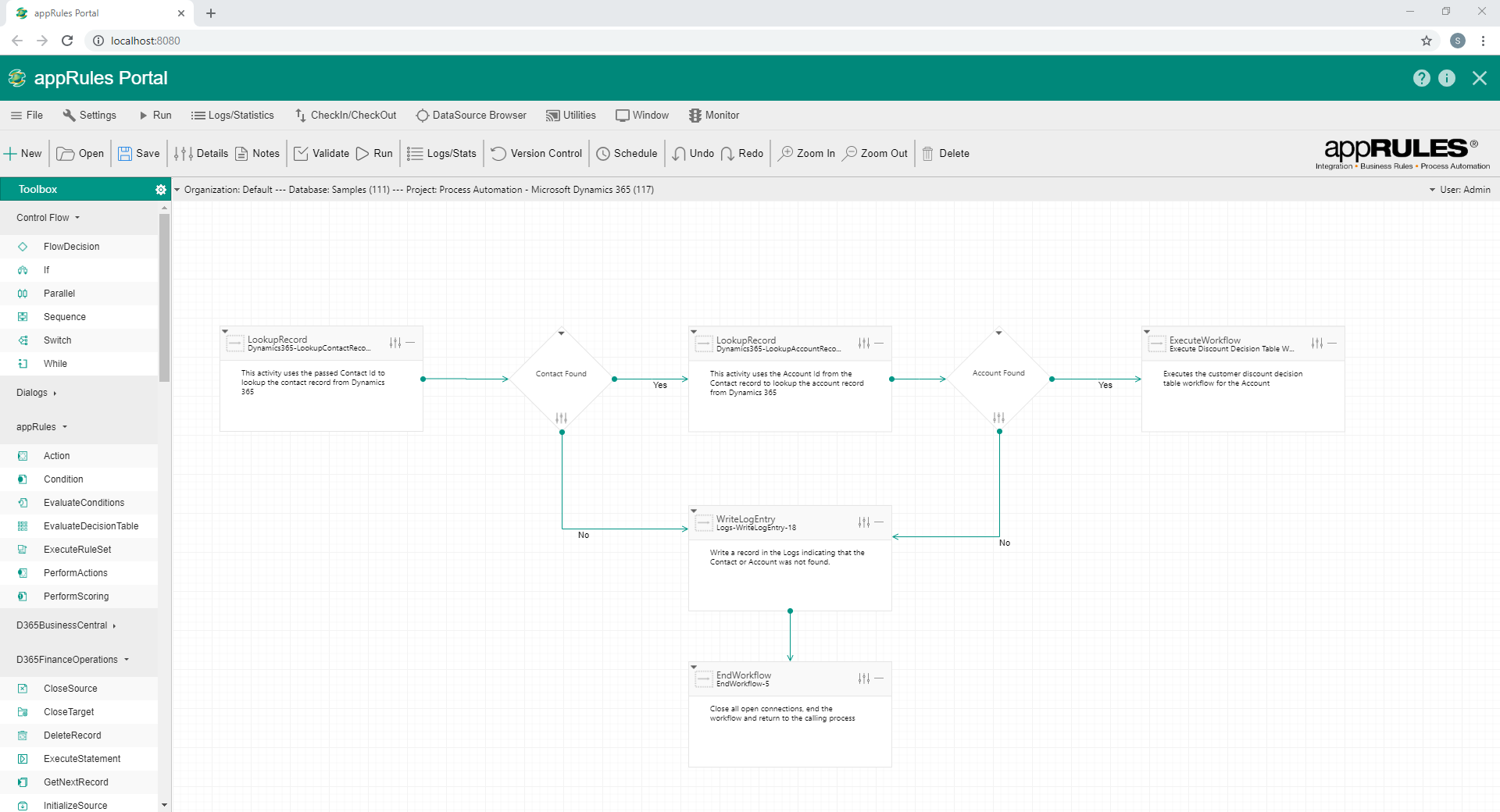Validate the workflow via the Validate icon

coord(321,153)
